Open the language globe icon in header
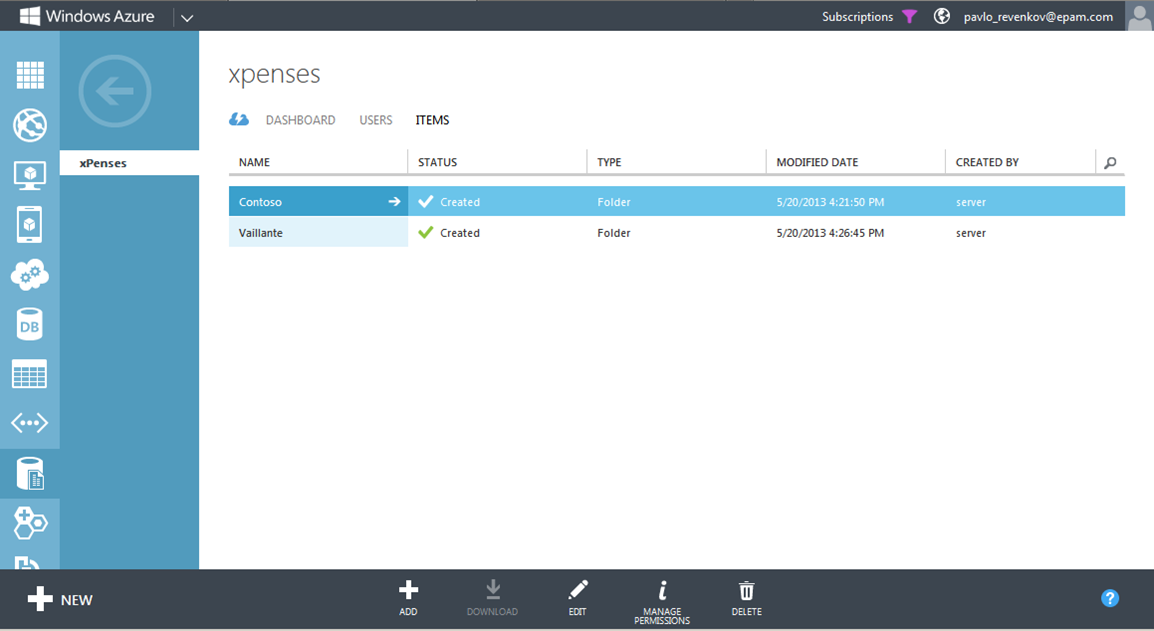Screen dimensions: 1154x631 (x=941, y=16)
